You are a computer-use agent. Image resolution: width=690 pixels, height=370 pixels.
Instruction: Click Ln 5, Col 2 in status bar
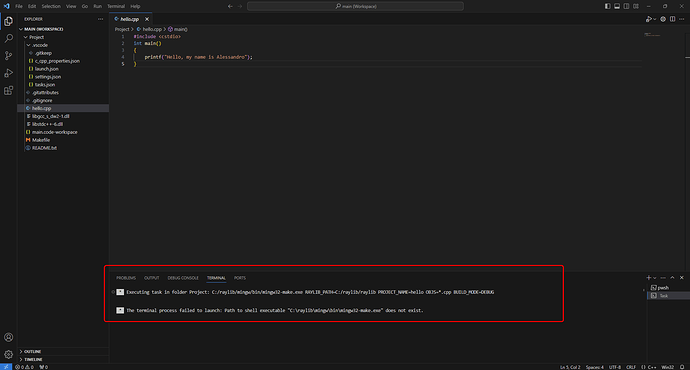(x=570, y=367)
